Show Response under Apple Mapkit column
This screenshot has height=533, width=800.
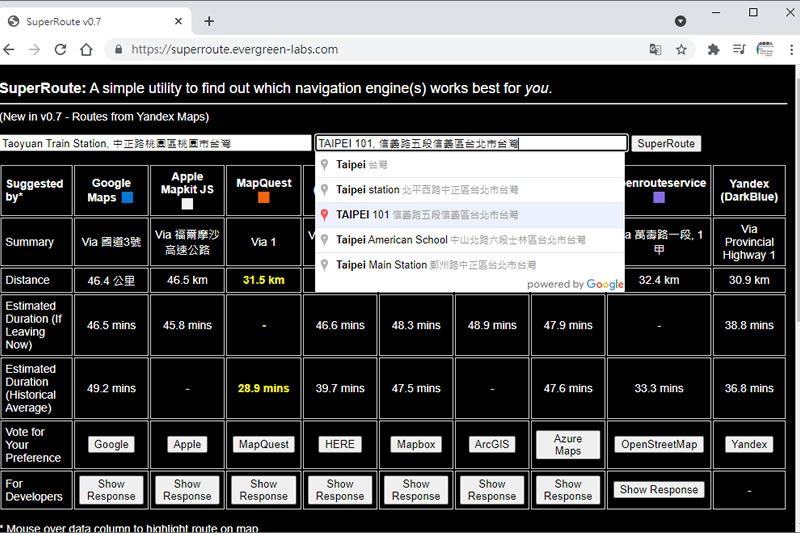pyautogui.click(x=187, y=490)
